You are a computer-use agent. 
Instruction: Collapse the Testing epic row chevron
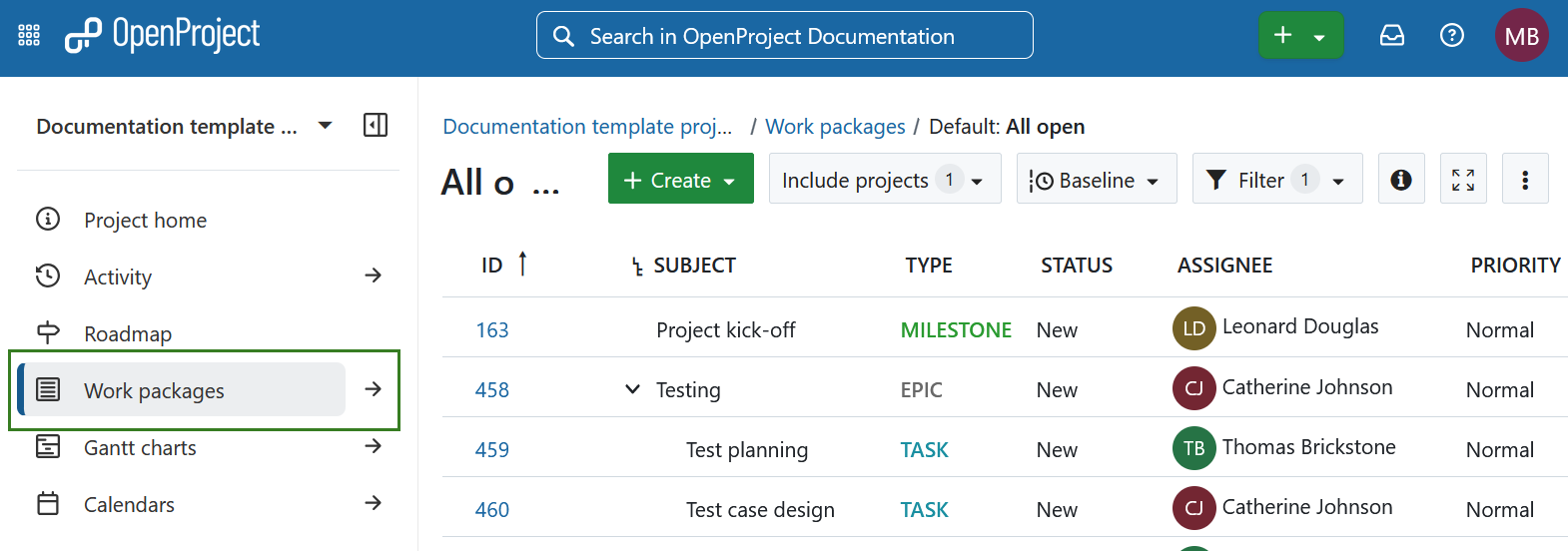(x=632, y=388)
